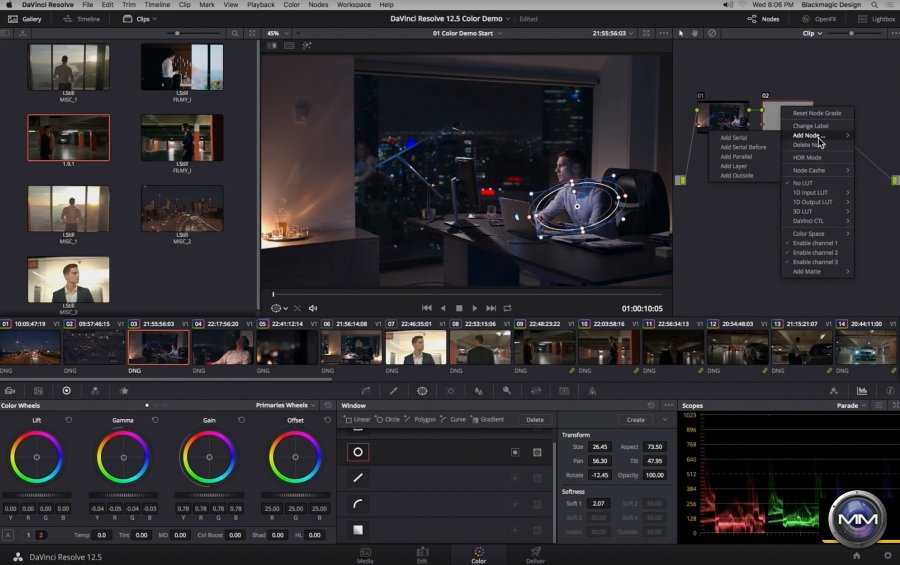Select the gradient window shape icon
Viewport: 900px width, 565px height.
[x=358, y=530]
